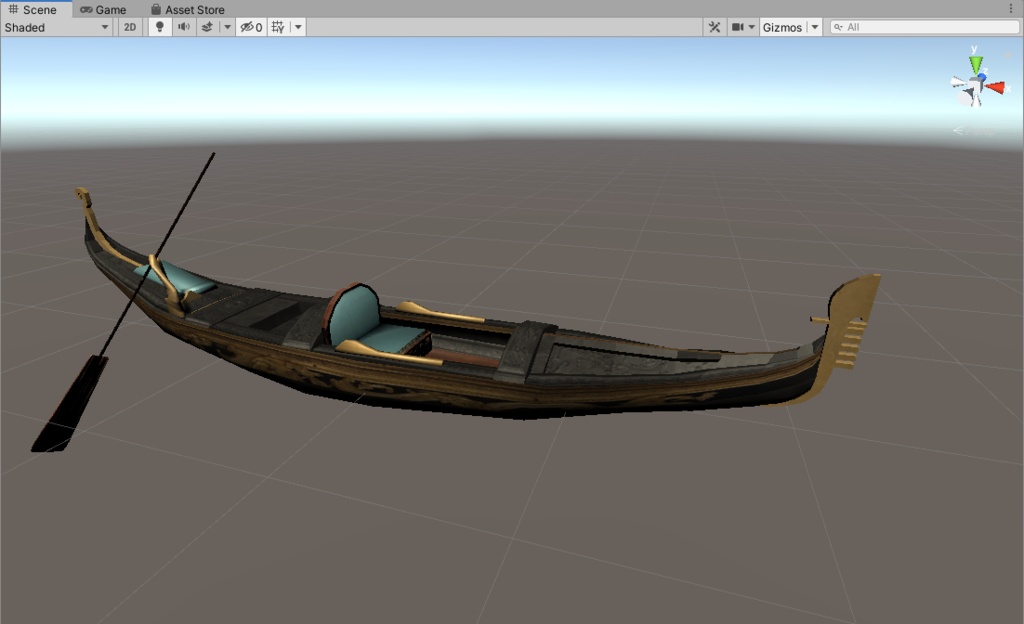1024x624 pixels.
Task: Toggle scene lighting bulb icon
Action: pos(159,27)
